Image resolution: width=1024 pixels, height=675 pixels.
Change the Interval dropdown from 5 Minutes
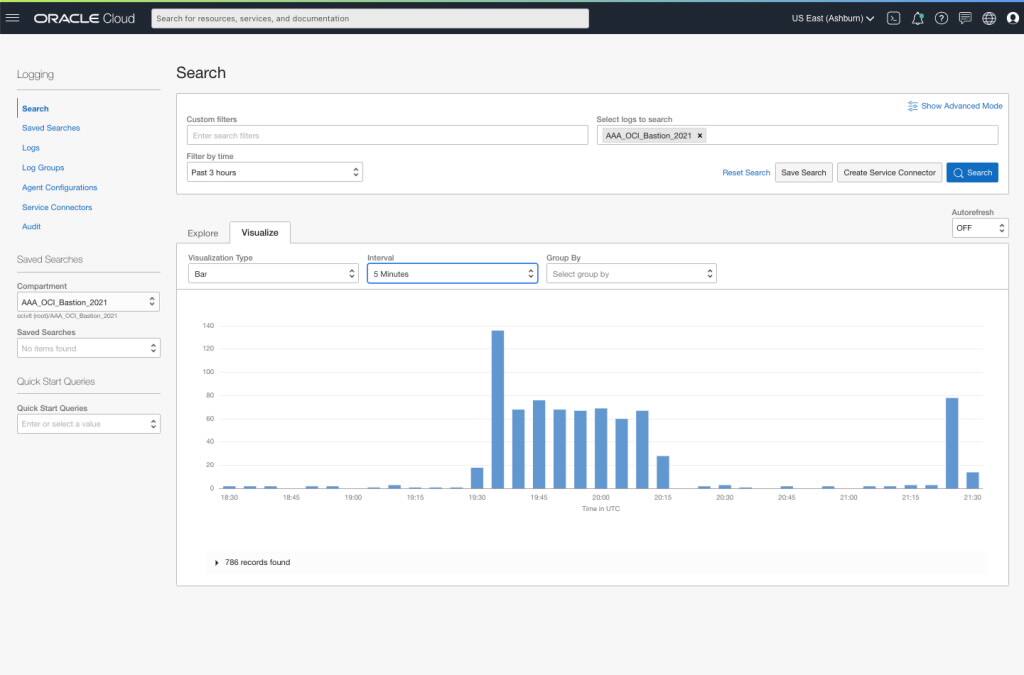pos(452,273)
